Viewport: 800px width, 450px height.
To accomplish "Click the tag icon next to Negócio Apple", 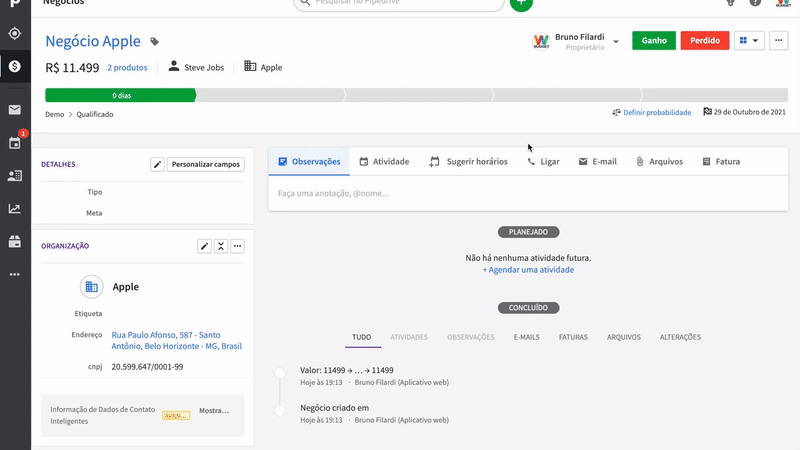I will click(x=154, y=42).
